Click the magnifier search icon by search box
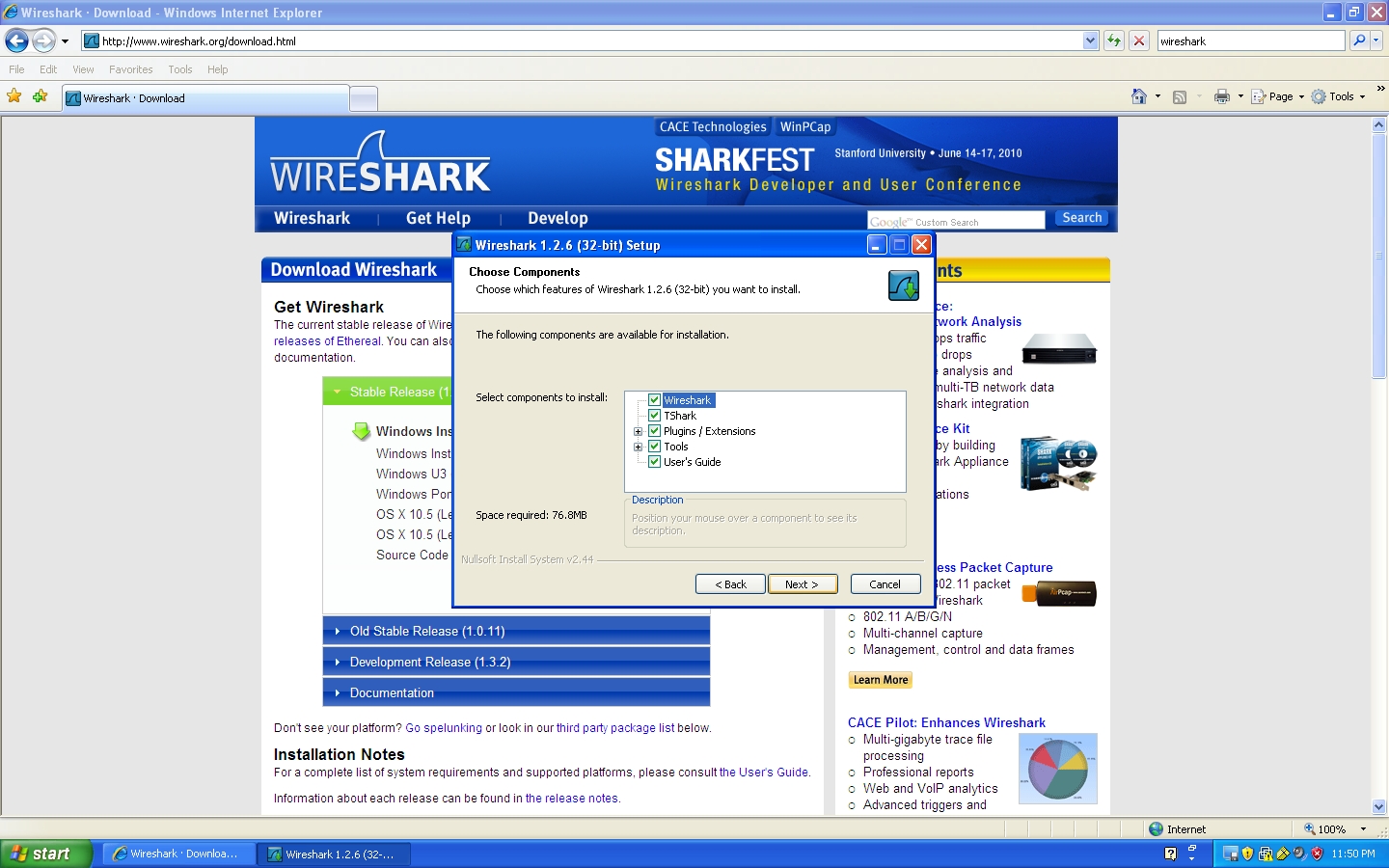Viewport: 1389px width, 868px height. point(1359,41)
